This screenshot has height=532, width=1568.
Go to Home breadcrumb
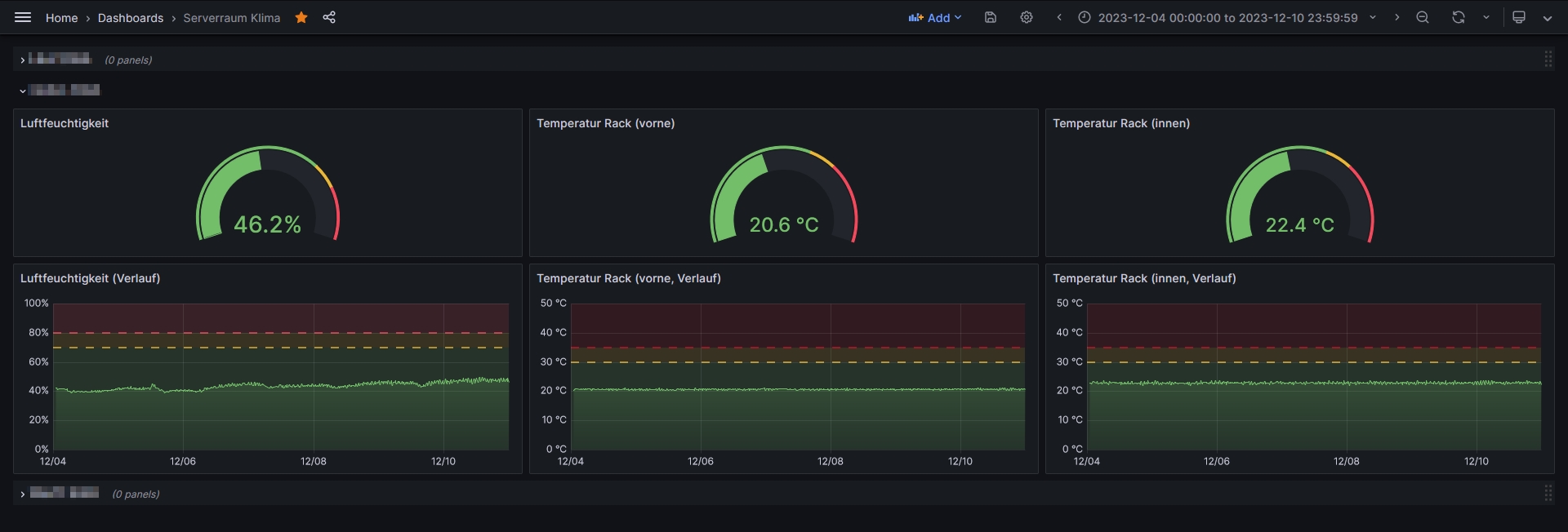click(61, 18)
